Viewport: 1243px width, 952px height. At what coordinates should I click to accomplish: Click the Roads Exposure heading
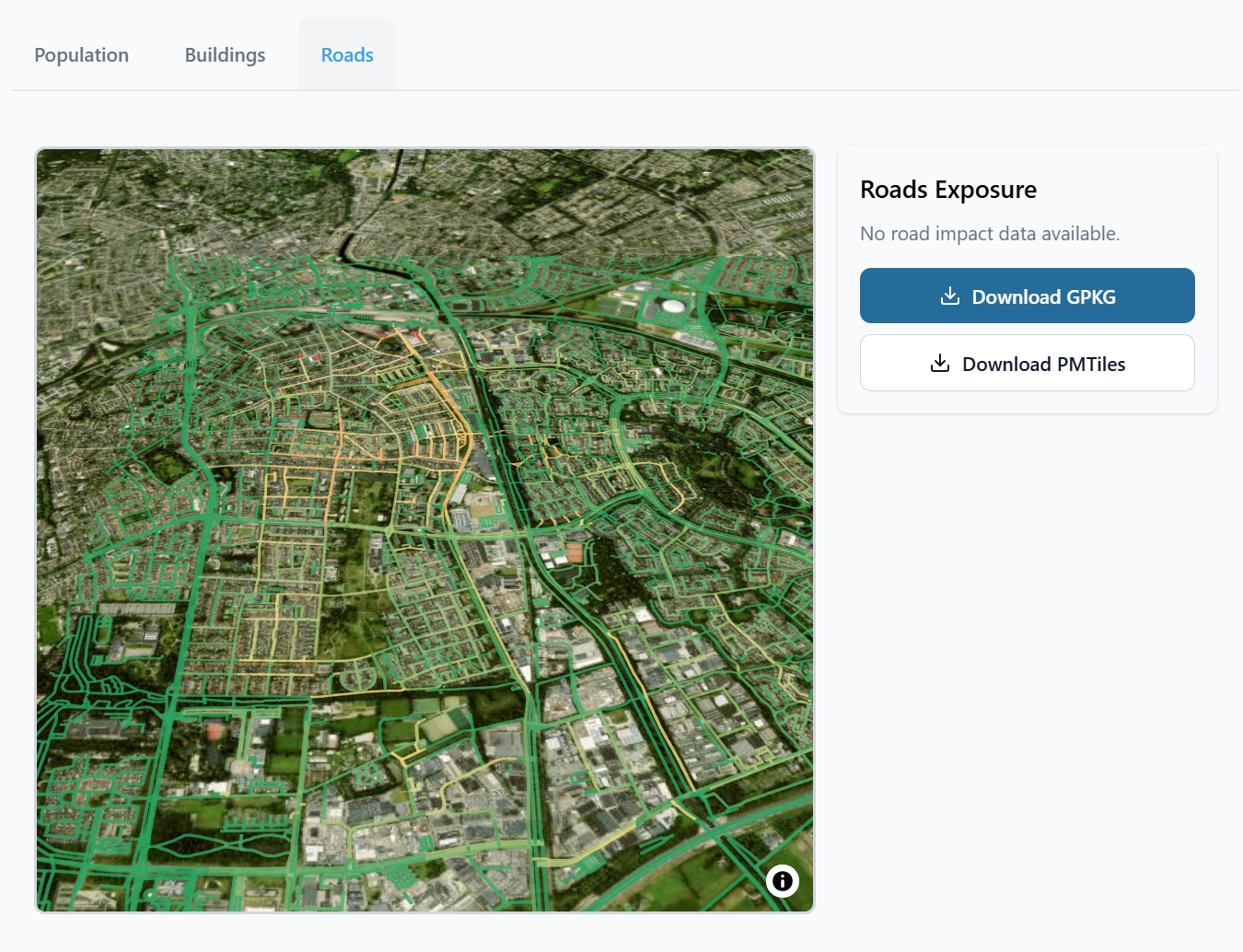coord(947,190)
